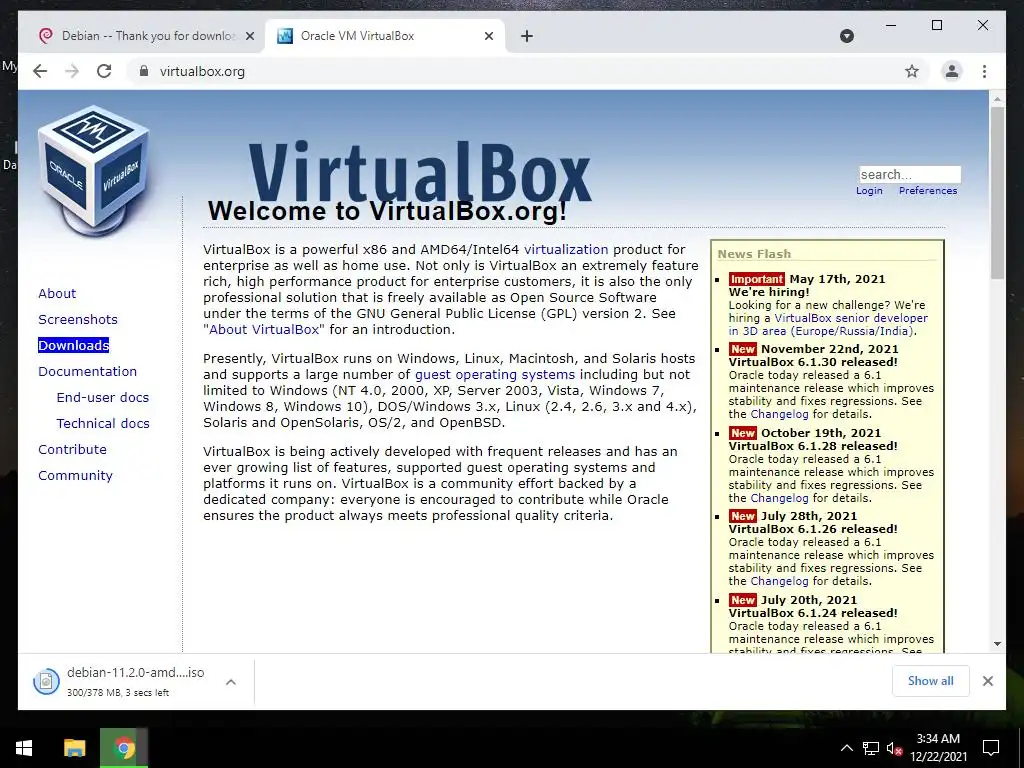Open Preferences link
Viewport: 1024px width, 768px height.
click(x=927, y=191)
